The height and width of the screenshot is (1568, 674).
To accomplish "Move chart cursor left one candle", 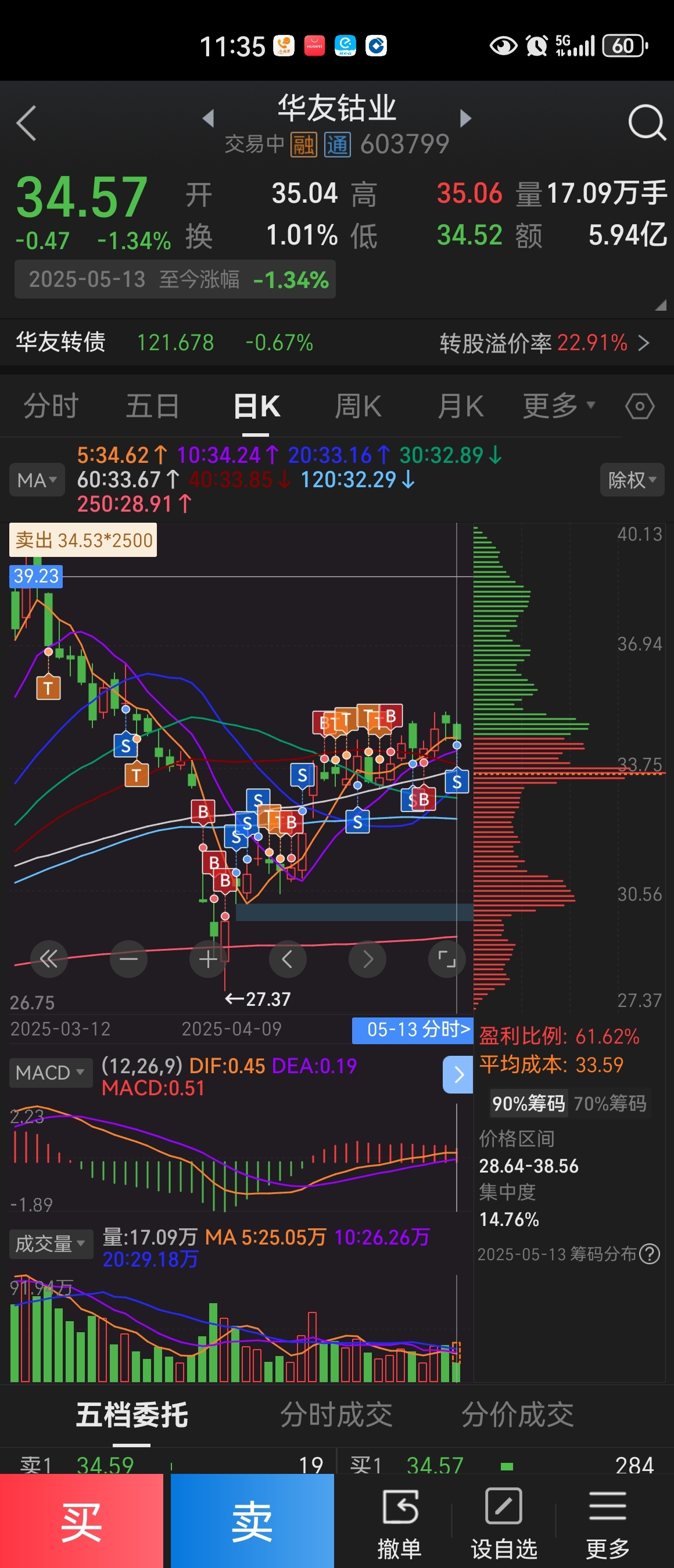I will point(288,959).
